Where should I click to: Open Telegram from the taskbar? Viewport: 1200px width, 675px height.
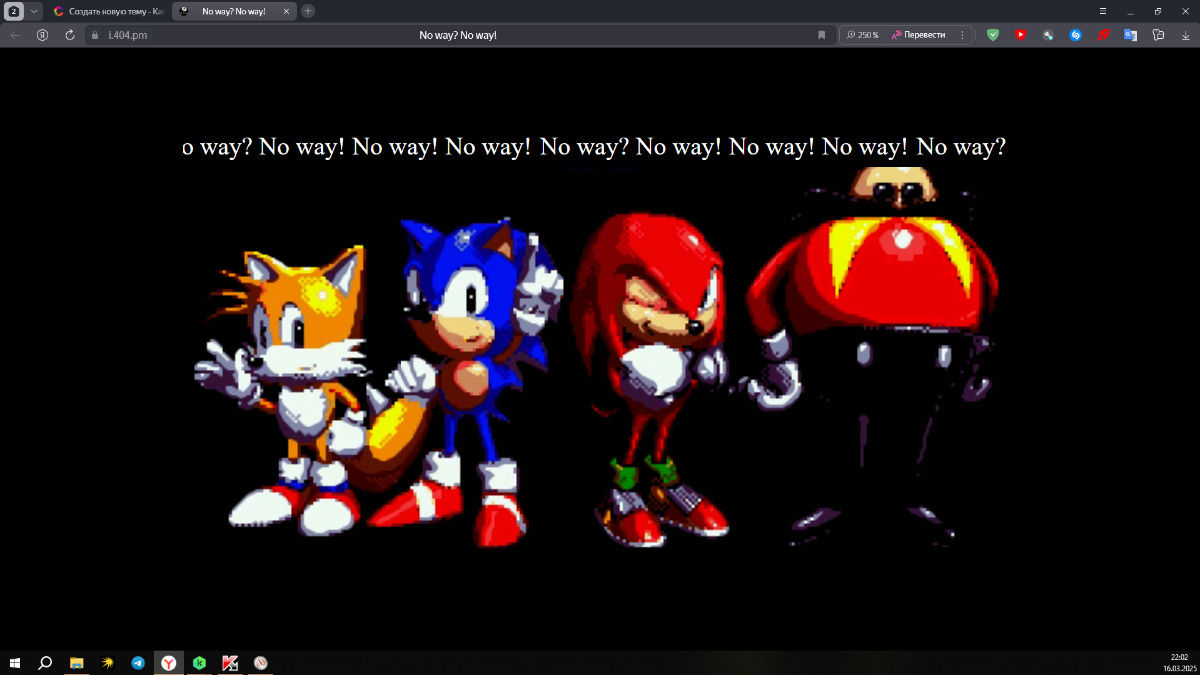(138, 663)
